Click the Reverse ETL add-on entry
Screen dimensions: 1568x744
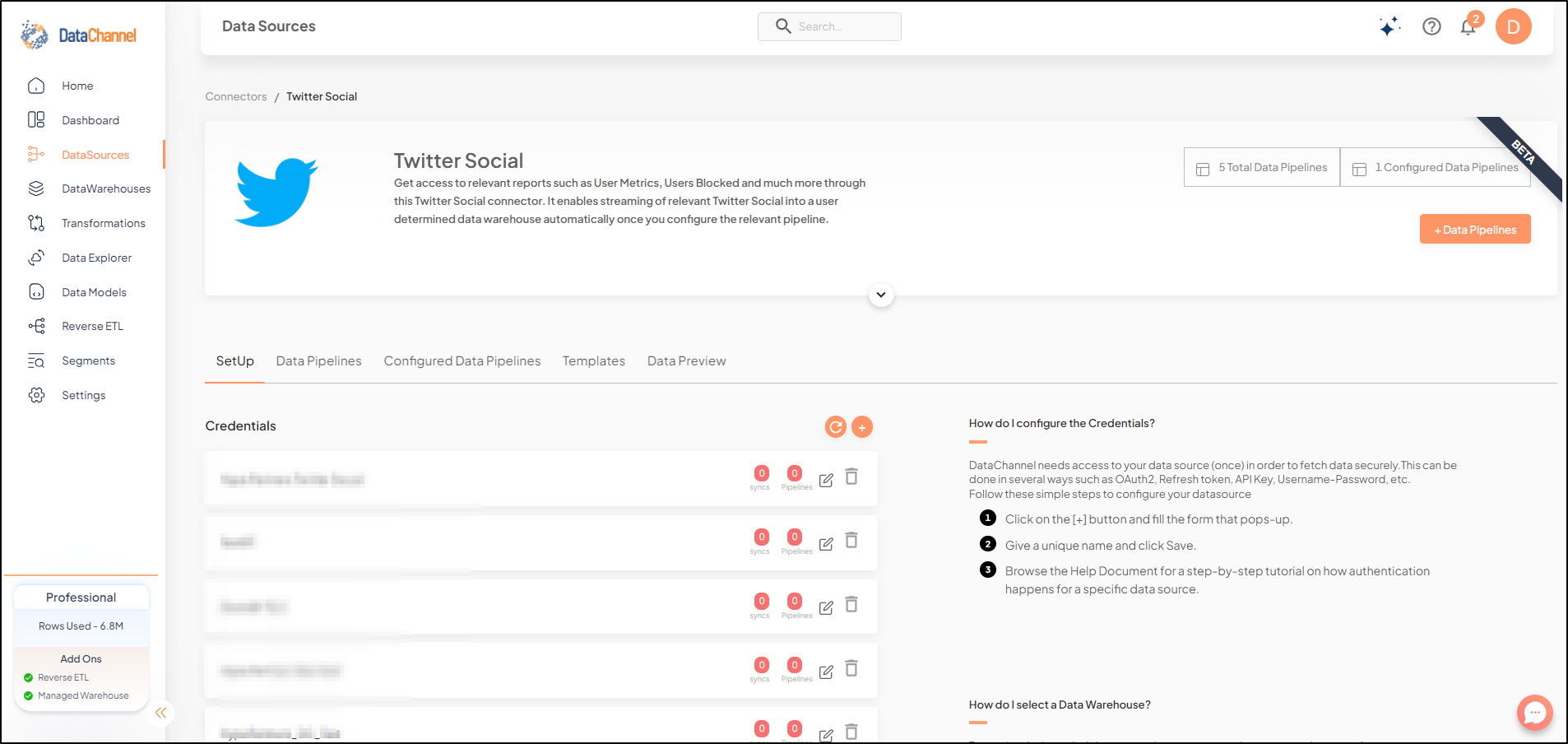click(x=63, y=677)
